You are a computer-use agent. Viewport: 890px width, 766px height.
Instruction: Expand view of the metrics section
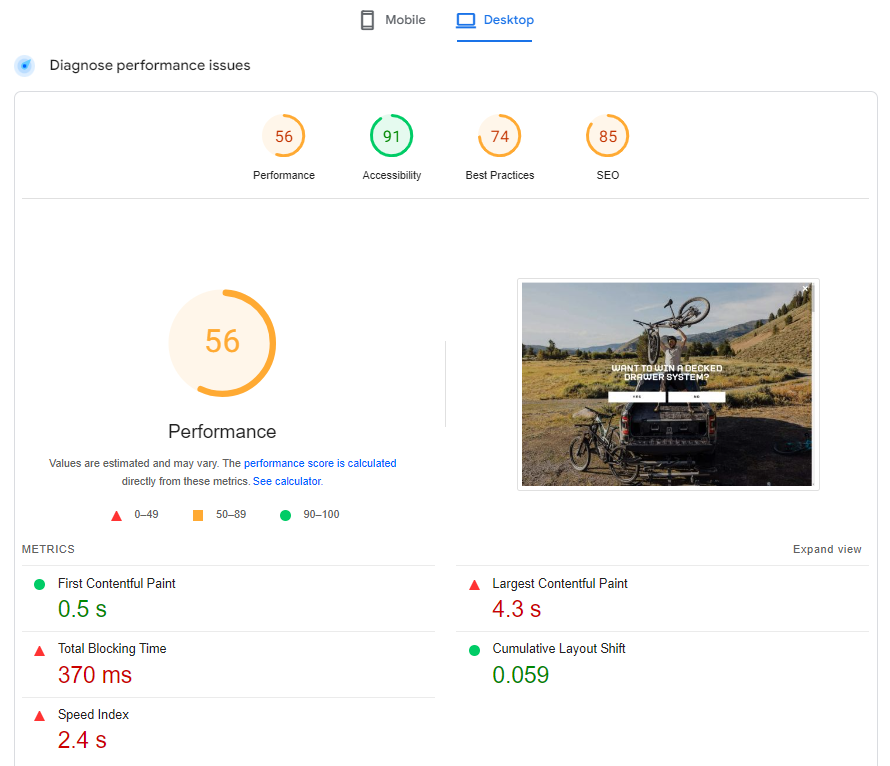pos(827,549)
